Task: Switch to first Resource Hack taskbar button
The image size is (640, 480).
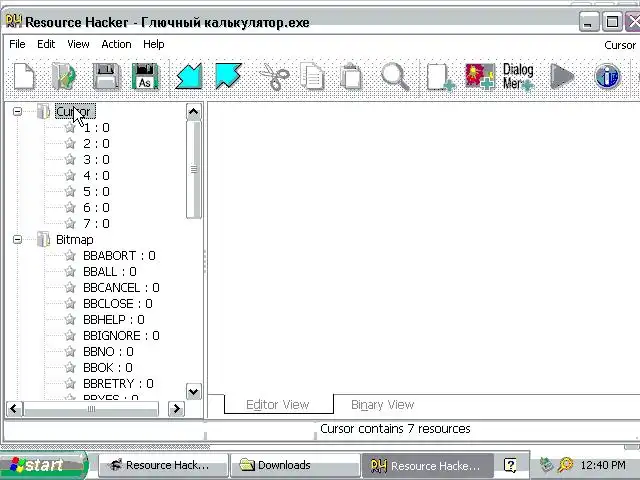Action: tap(163, 465)
